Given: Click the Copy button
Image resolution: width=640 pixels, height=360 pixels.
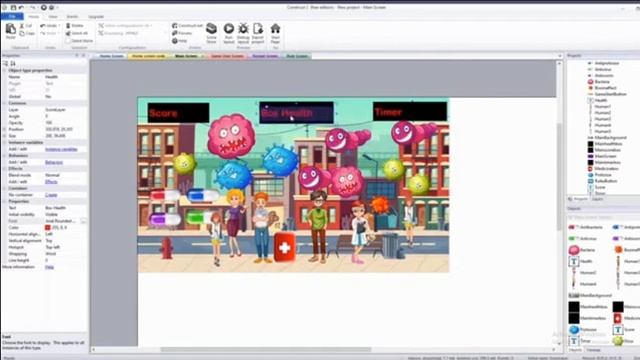Looking at the screenshot, I should point(27,33).
